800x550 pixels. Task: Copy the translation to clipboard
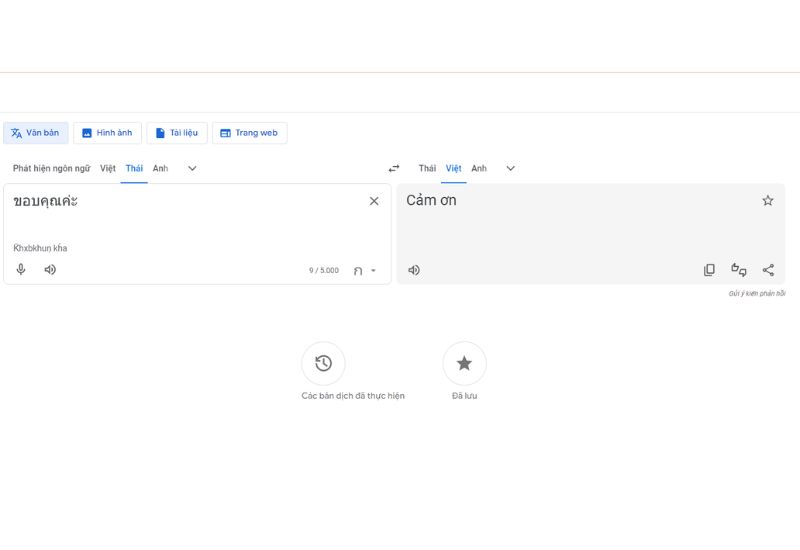(709, 270)
